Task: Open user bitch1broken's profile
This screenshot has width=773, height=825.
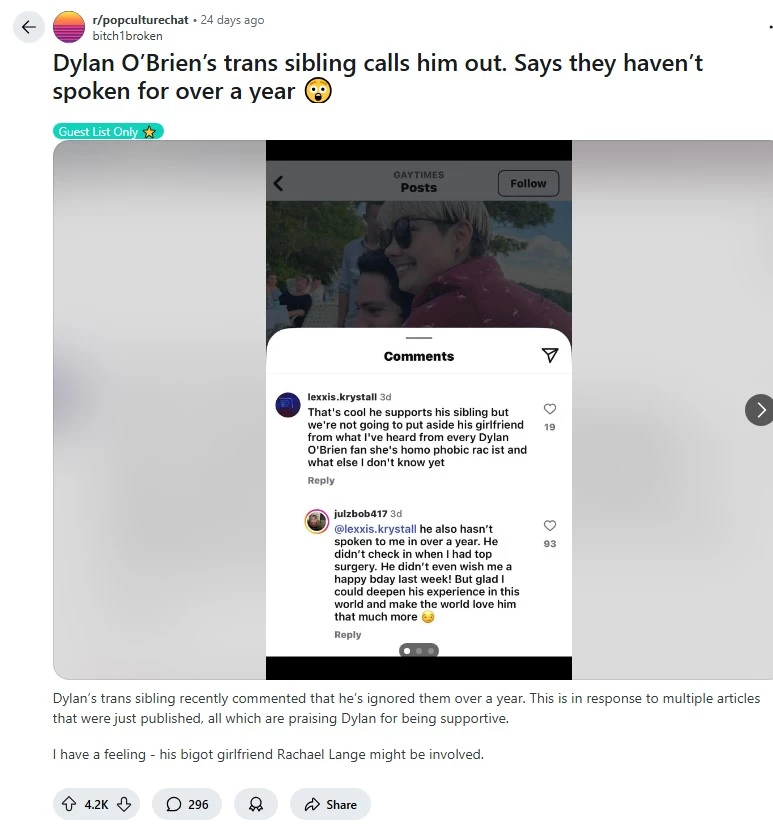Action: (127, 36)
